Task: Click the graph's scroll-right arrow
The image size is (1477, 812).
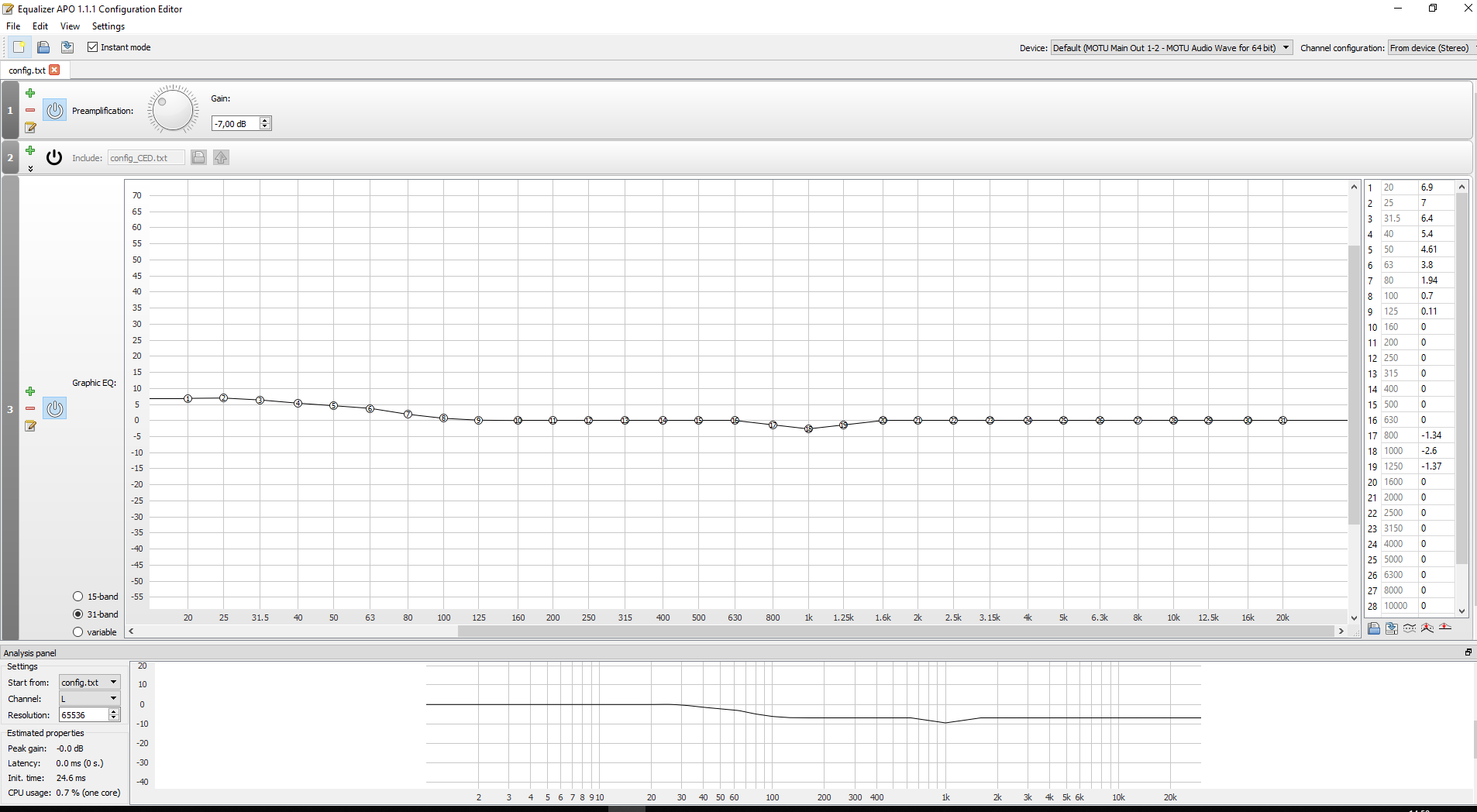Action: pyautogui.click(x=1341, y=631)
